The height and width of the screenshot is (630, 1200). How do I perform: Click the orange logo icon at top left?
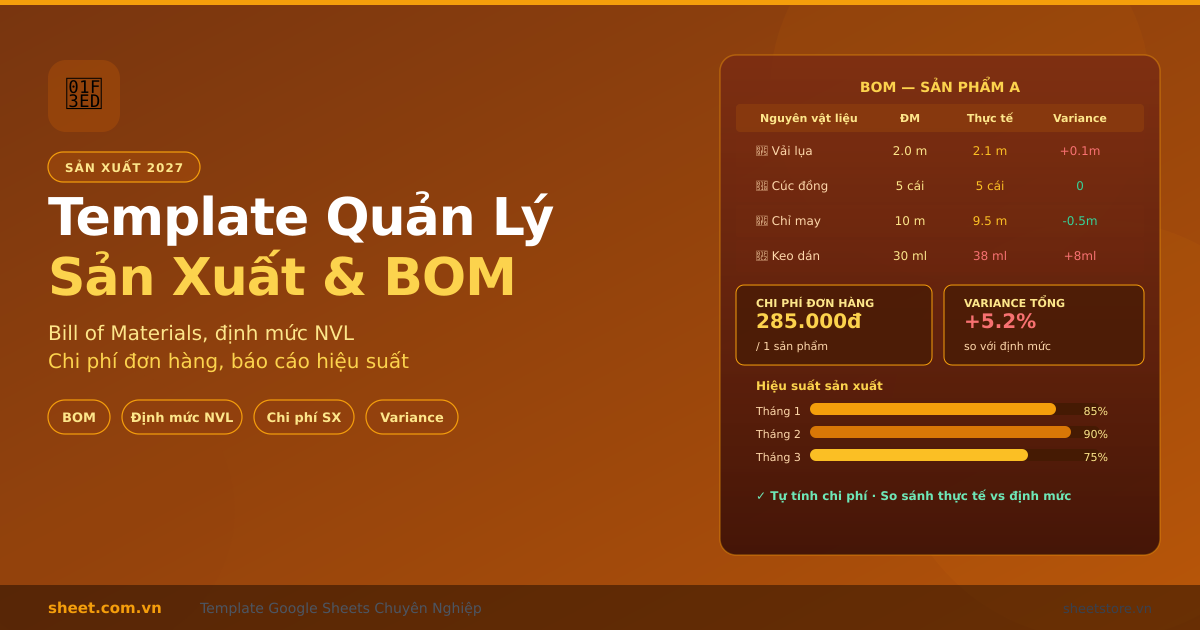[84, 95]
